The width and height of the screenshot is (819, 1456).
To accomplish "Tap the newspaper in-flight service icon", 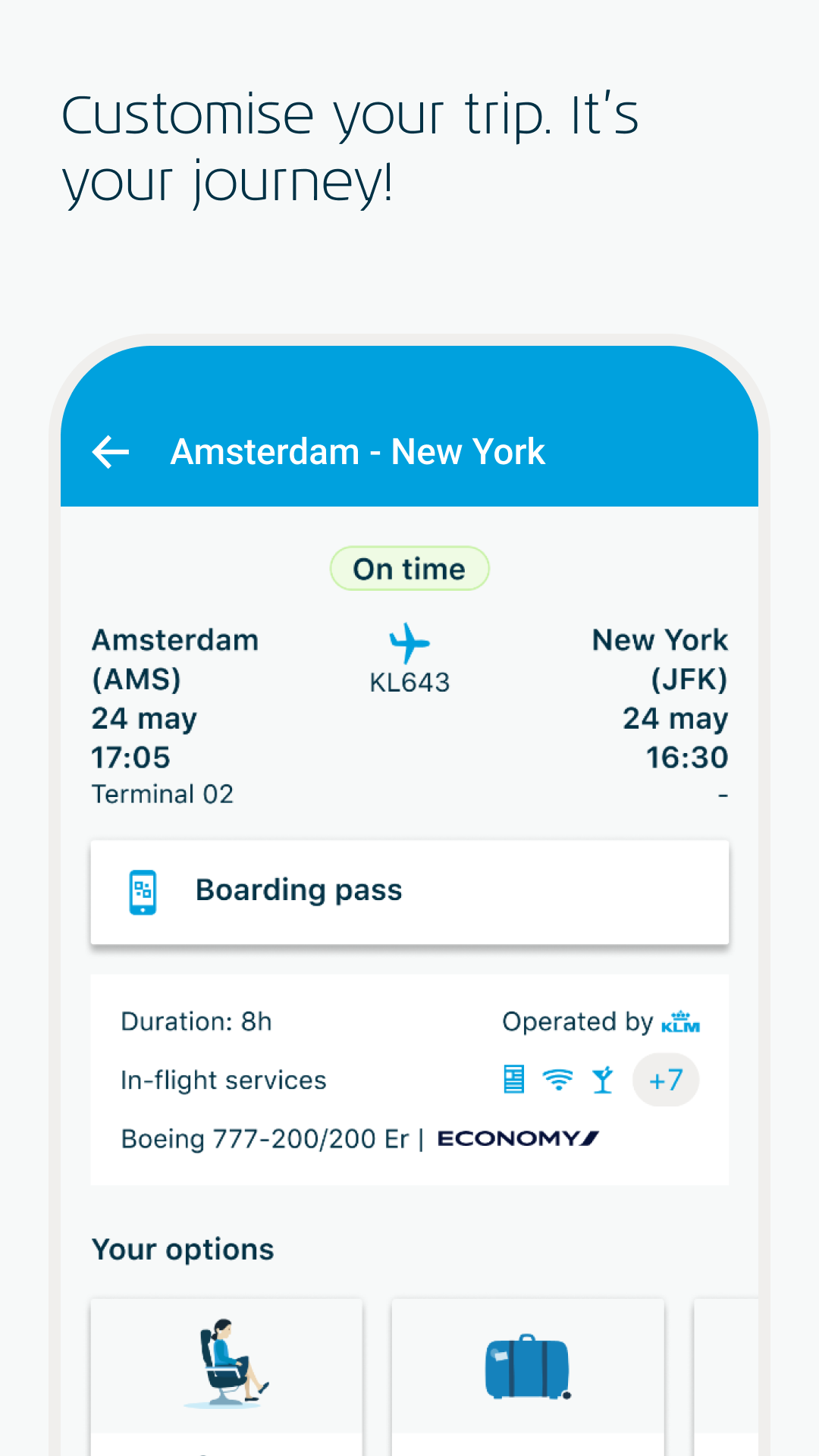I will point(513,1079).
